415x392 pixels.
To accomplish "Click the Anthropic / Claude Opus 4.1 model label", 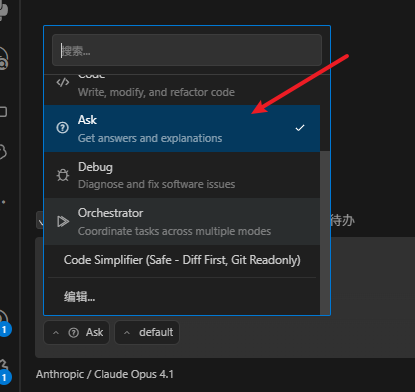I will (x=105, y=374).
